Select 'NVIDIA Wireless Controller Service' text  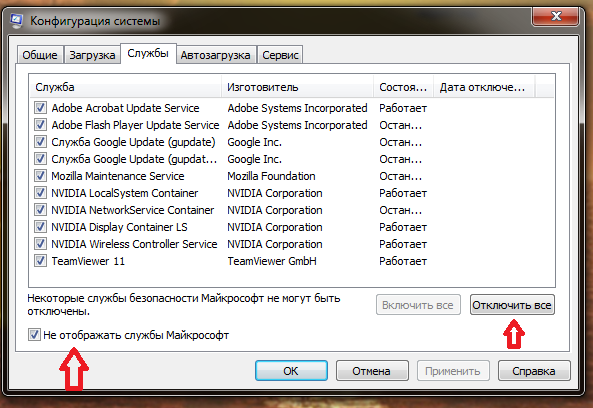click(134, 244)
